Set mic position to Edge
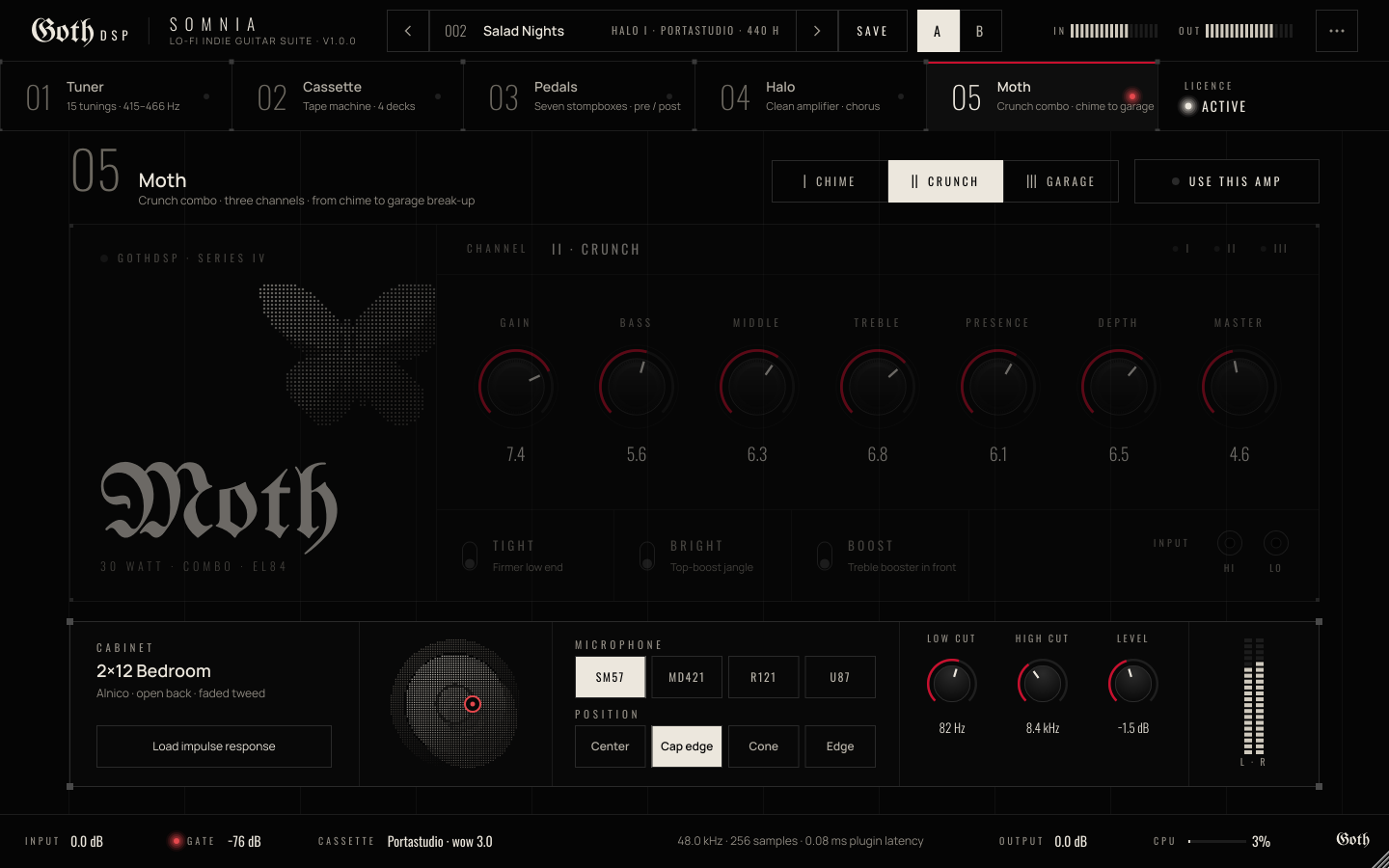 point(840,746)
